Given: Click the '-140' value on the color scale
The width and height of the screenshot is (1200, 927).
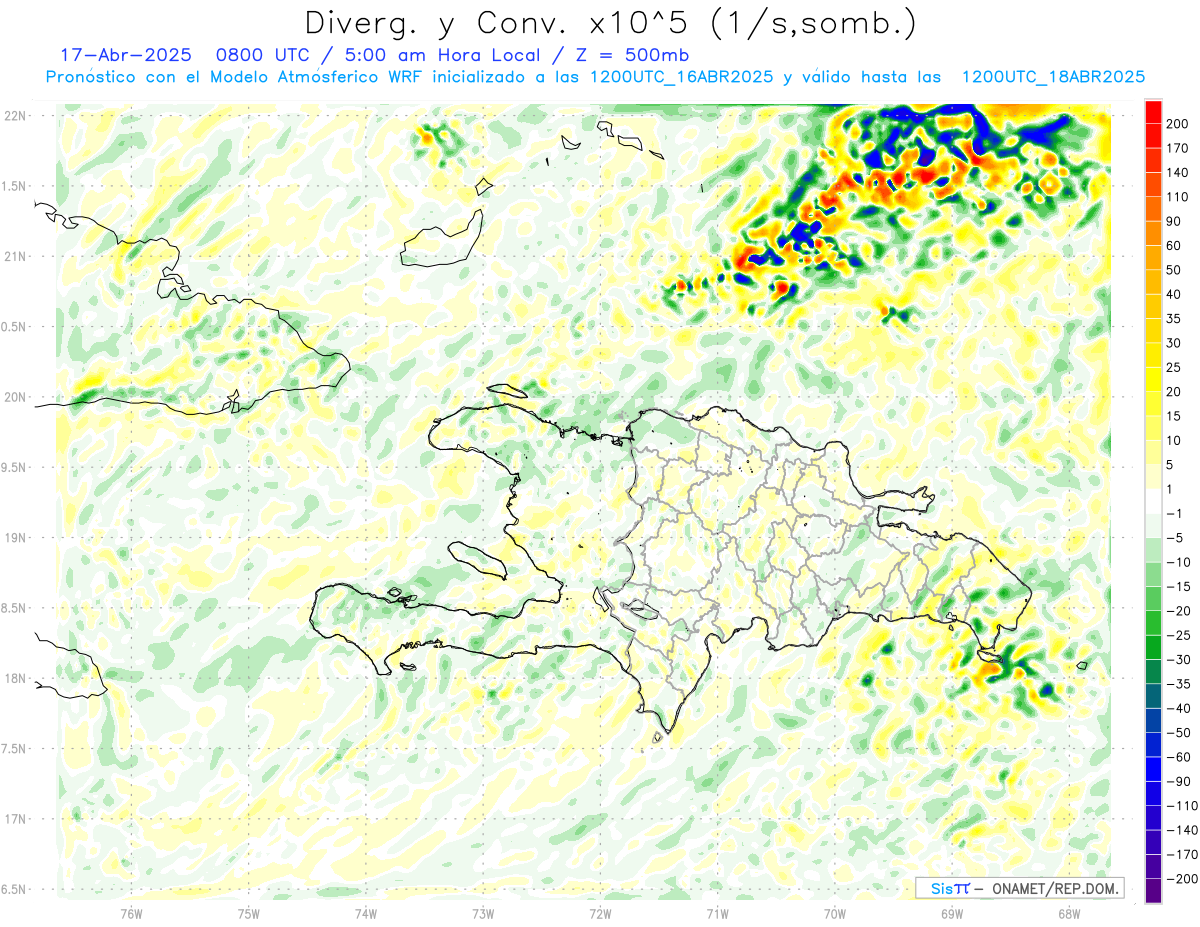Looking at the screenshot, I should coord(1182,830).
